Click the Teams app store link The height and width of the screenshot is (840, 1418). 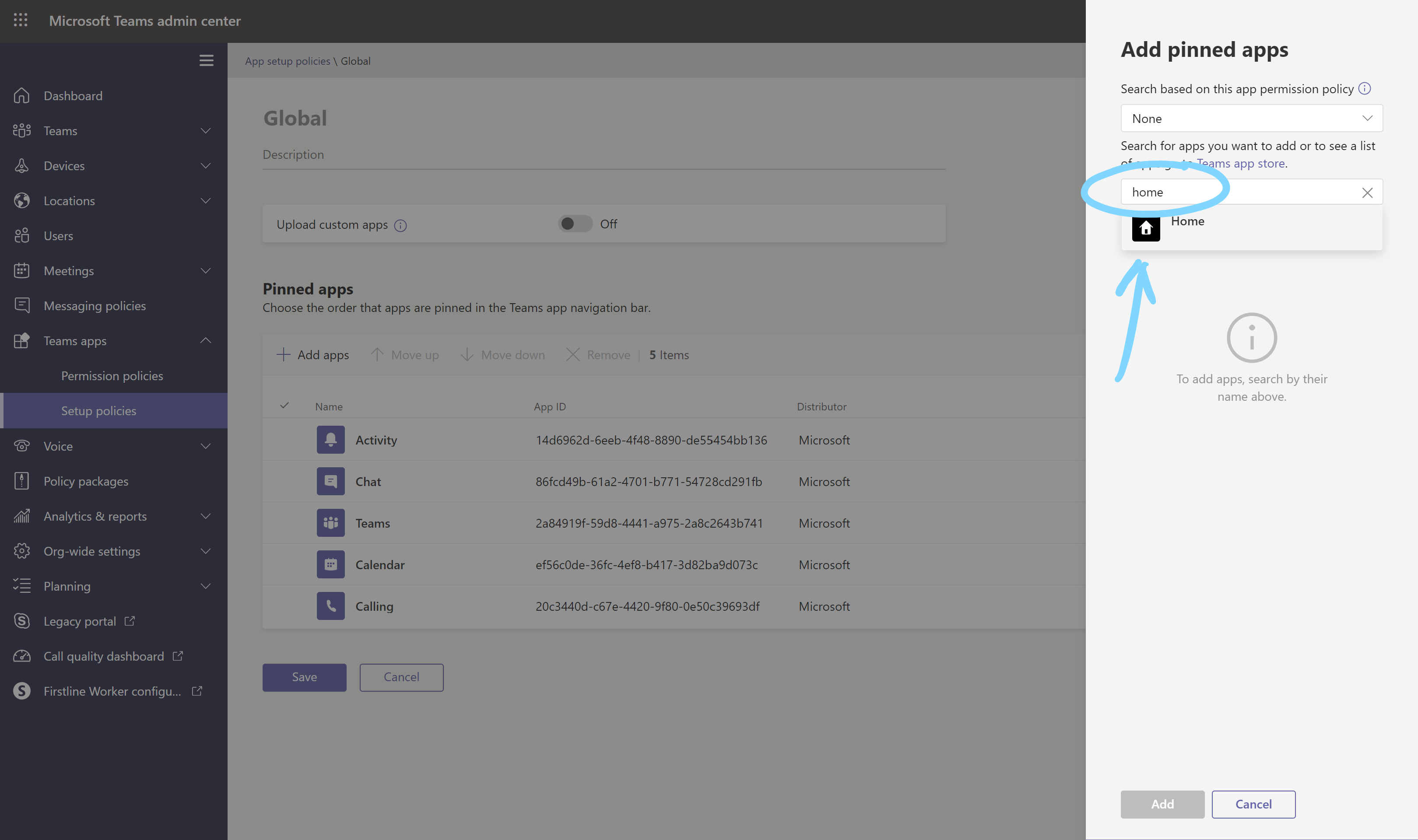(x=1240, y=164)
